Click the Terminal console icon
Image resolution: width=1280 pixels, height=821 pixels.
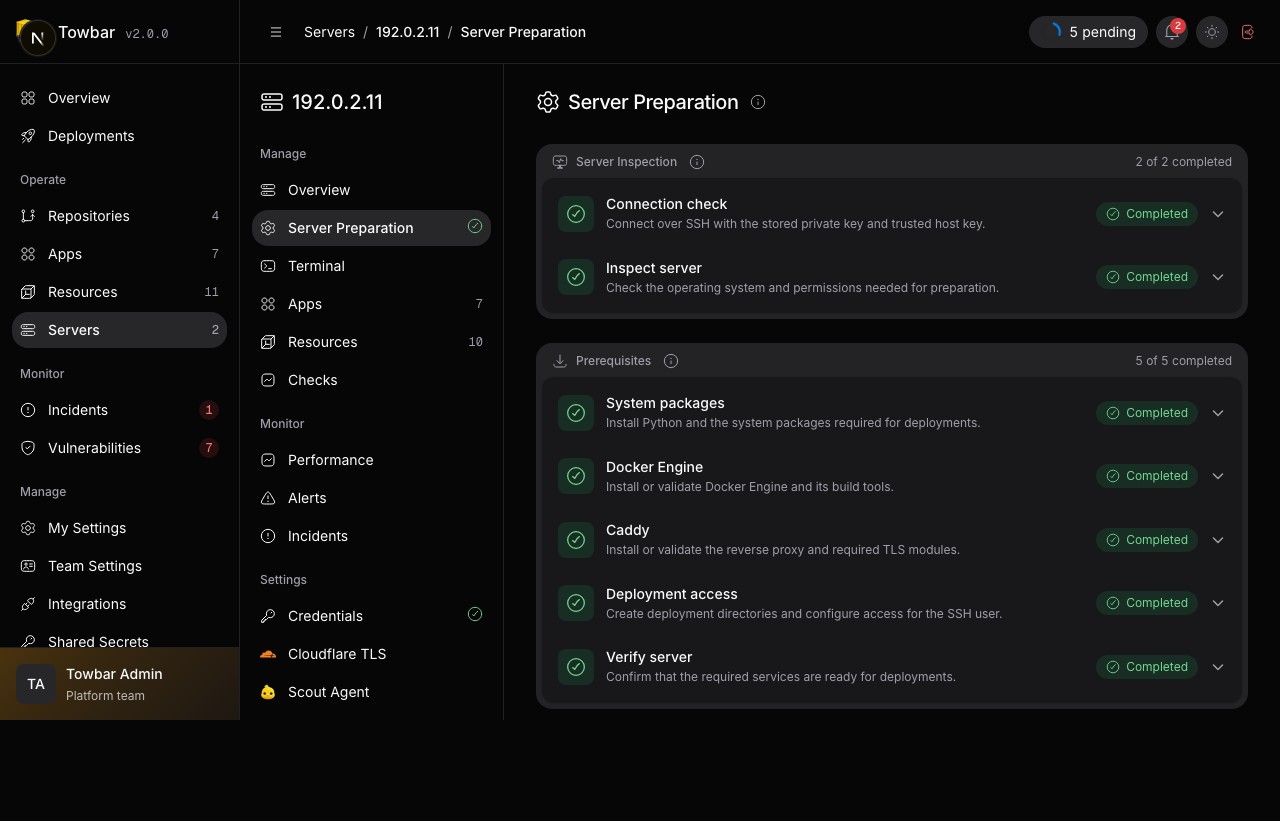click(x=268, y=266)
